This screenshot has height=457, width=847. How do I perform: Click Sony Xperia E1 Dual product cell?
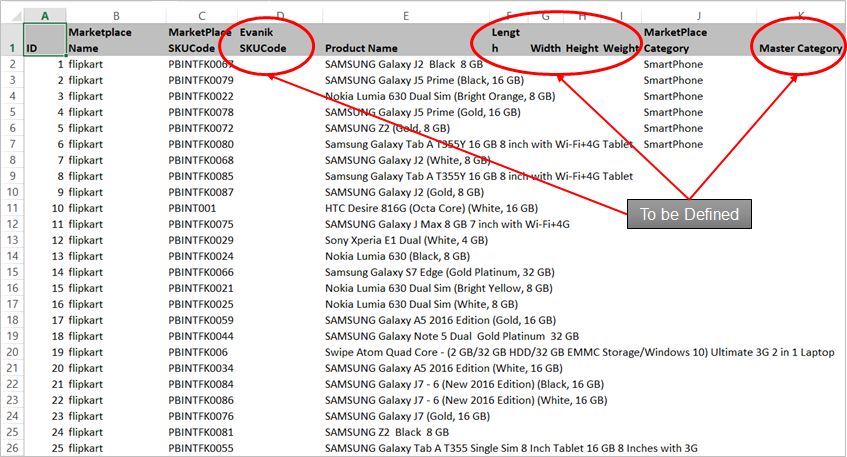pyautogui.click(x=406, y=240)
